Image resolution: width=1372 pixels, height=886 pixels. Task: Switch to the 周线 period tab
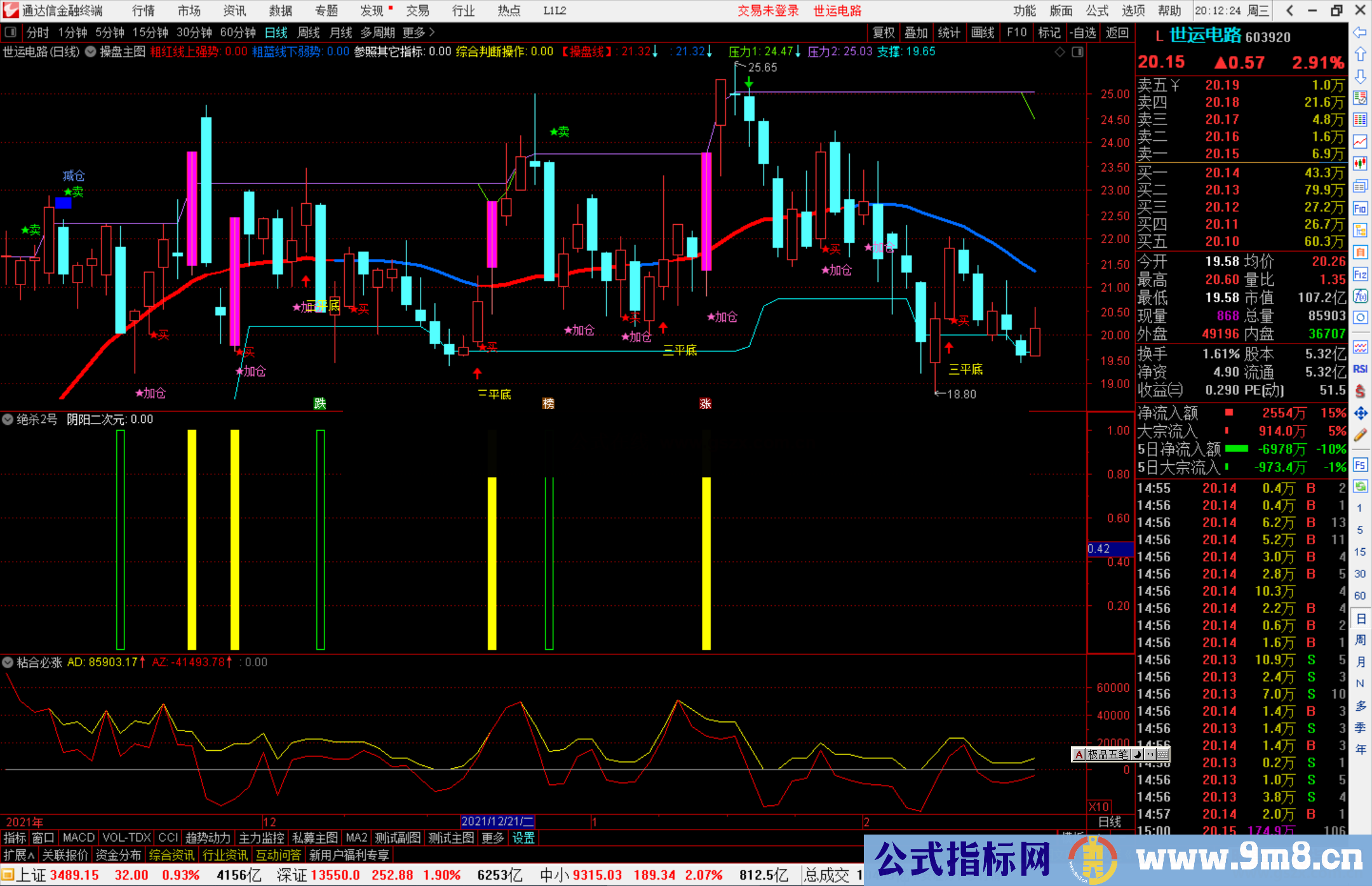click(x=309, y=32)
